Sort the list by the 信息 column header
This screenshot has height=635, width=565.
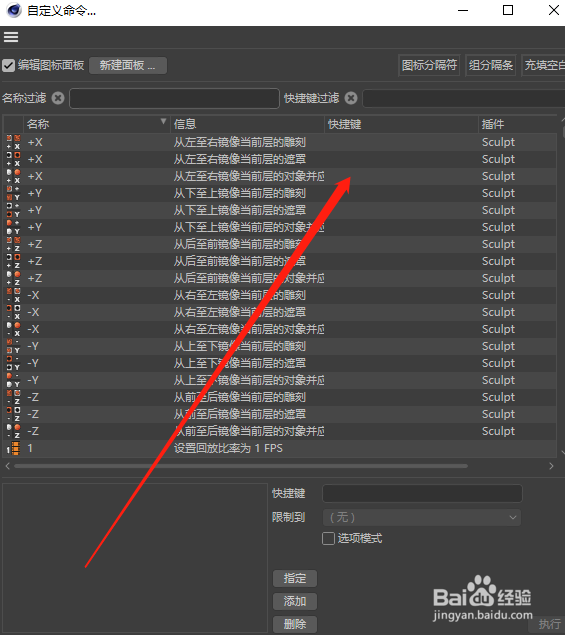(247, 124)
